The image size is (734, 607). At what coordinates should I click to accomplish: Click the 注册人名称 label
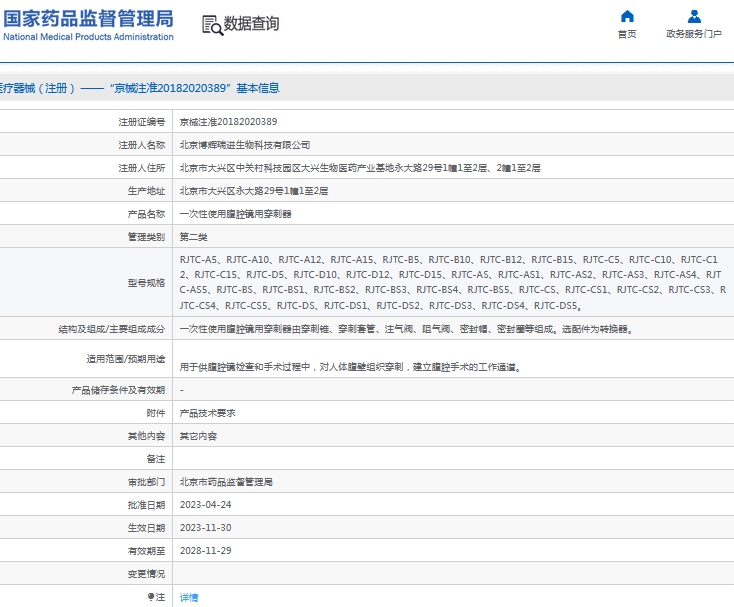coord(142,145)
